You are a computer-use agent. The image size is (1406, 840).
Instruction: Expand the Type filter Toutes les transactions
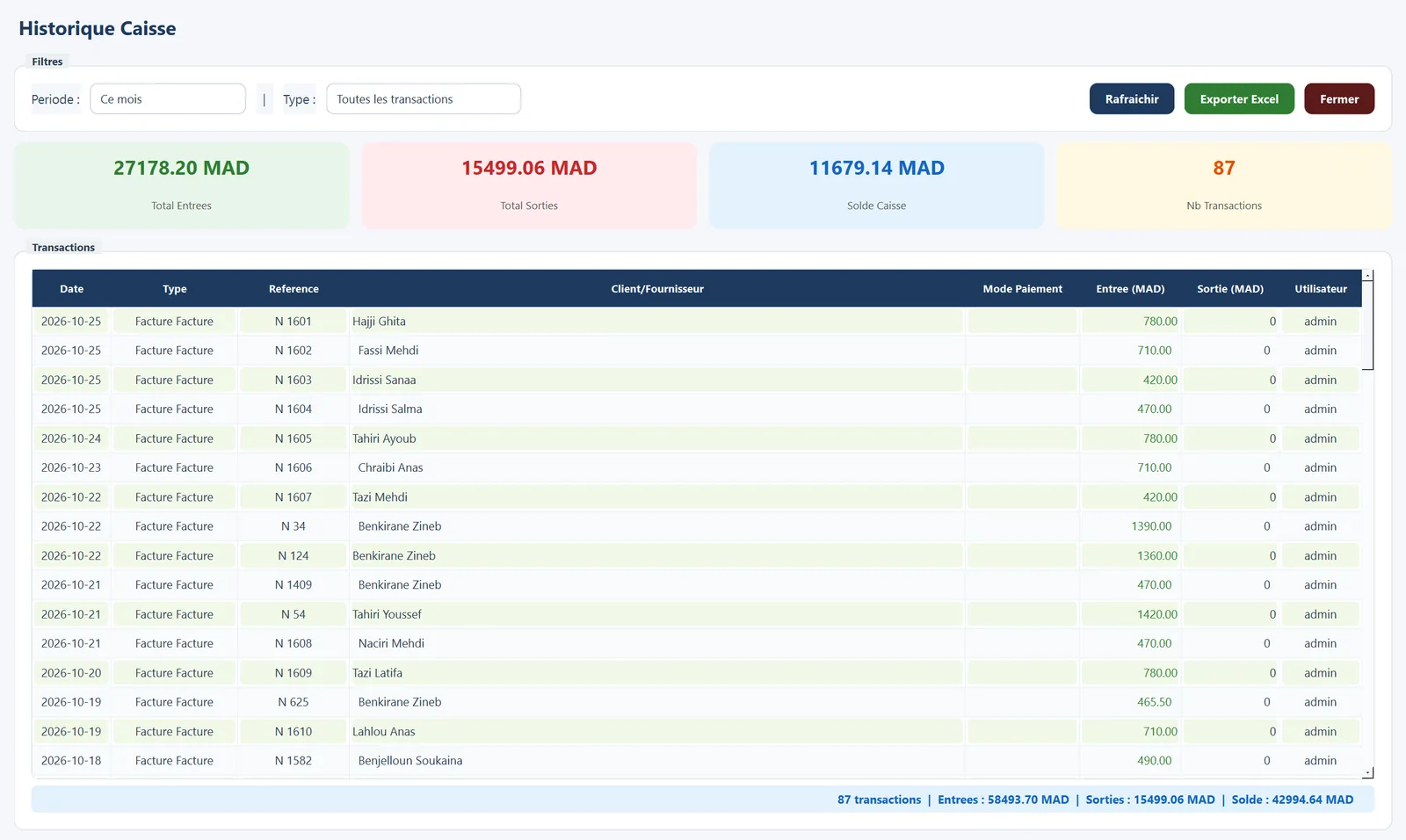pos(424,99)
